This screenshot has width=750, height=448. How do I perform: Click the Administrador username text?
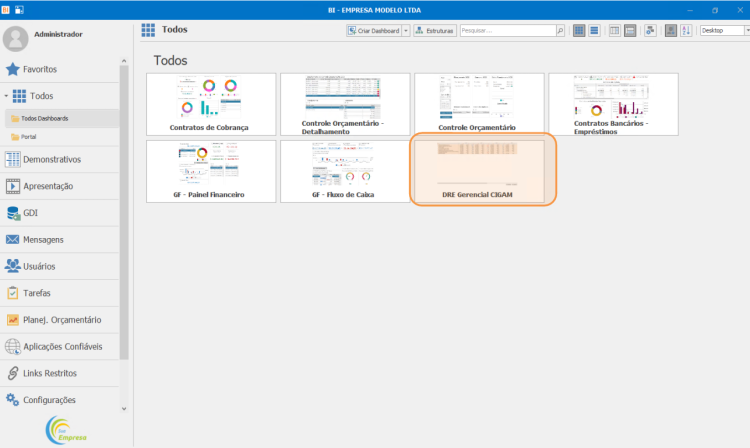tap(58, 34)
